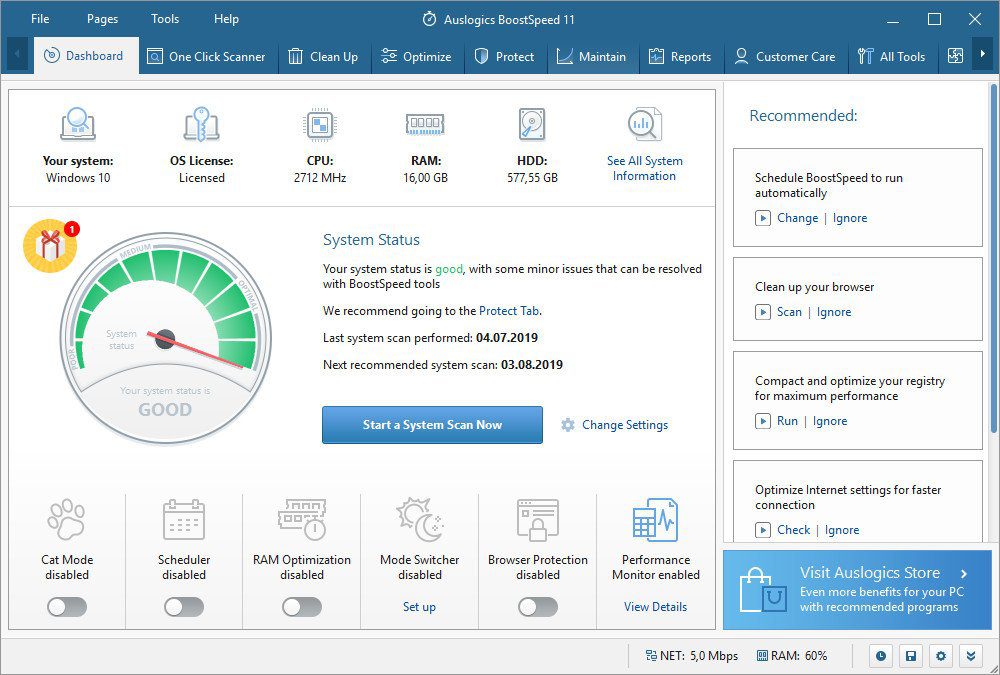Open the Tools menu
The width and height of the screenshot is (1000, 675).
164,18
